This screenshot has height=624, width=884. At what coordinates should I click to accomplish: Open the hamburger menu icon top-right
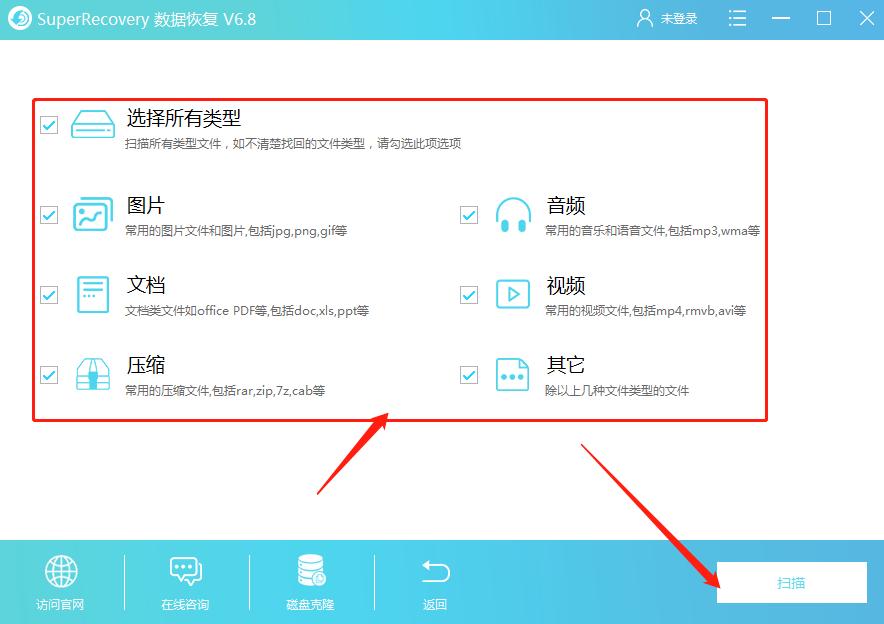click(x=737, y=17)
